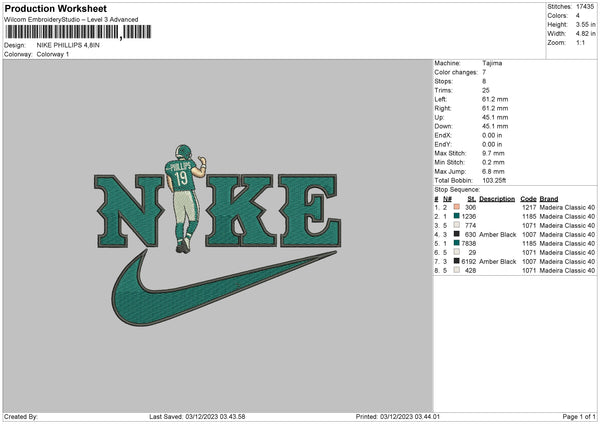Click the Machine value Tajima
The height and width of the screenshot is (424, 600).
click(492, 63)
